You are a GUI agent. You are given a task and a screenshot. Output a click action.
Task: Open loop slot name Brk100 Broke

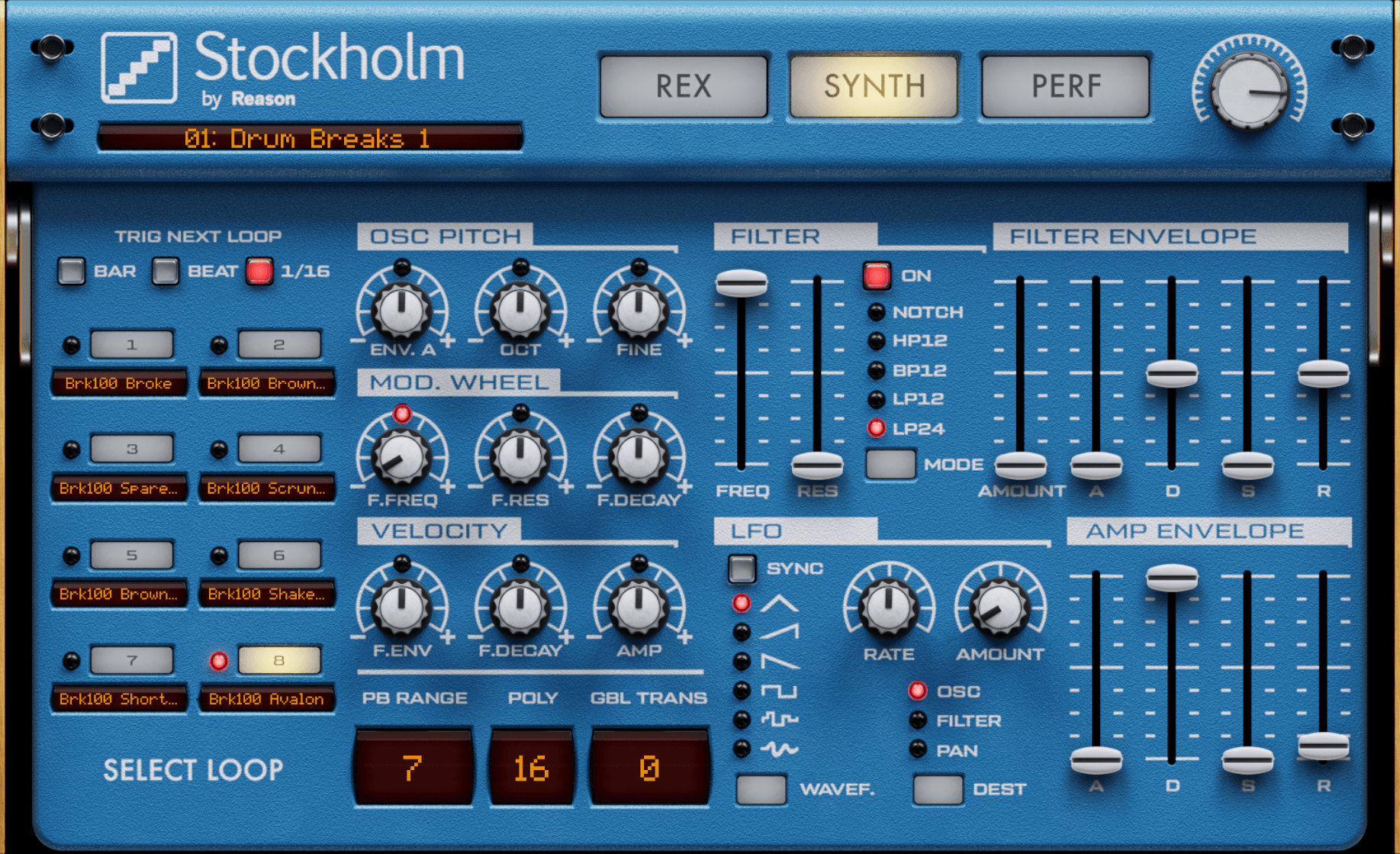click(x=118, y=383)
